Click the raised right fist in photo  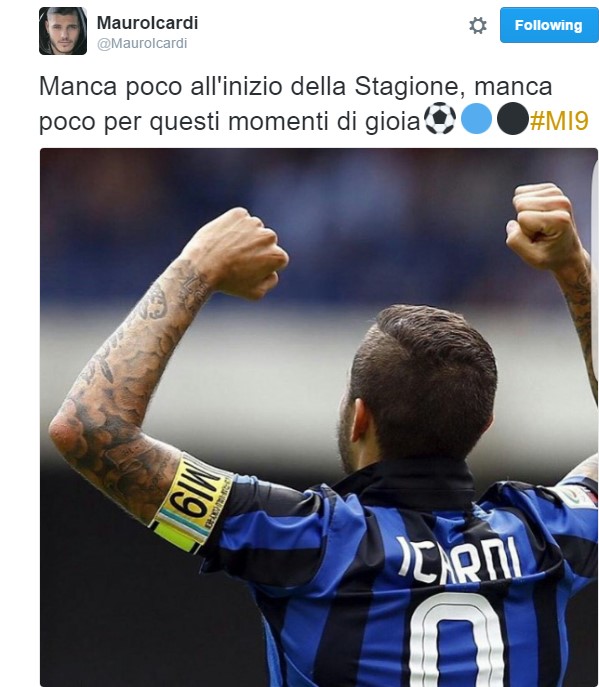click(x=543, y=228)
